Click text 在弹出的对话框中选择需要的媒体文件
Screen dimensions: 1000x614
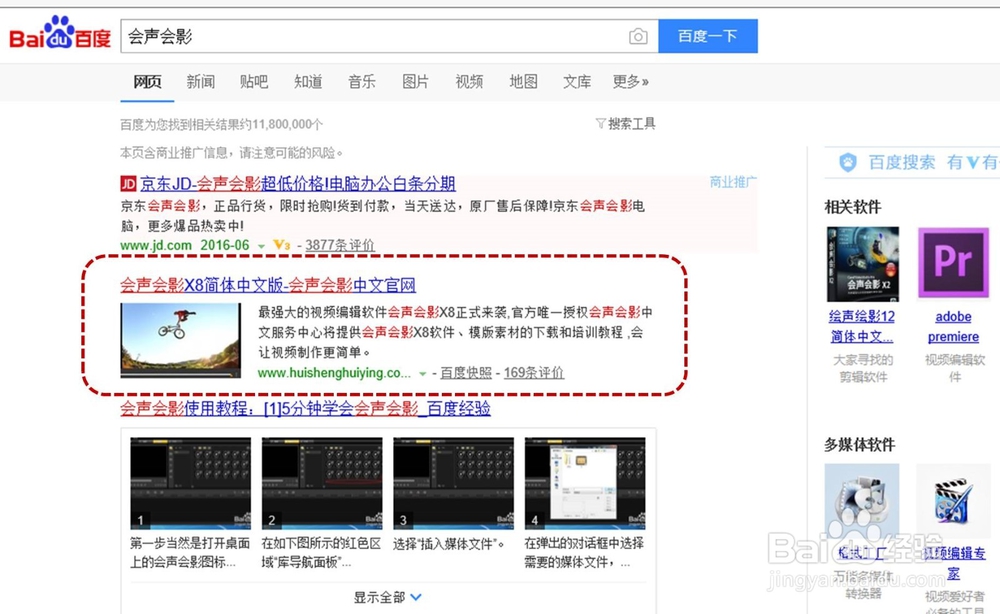tap(584, 553)
